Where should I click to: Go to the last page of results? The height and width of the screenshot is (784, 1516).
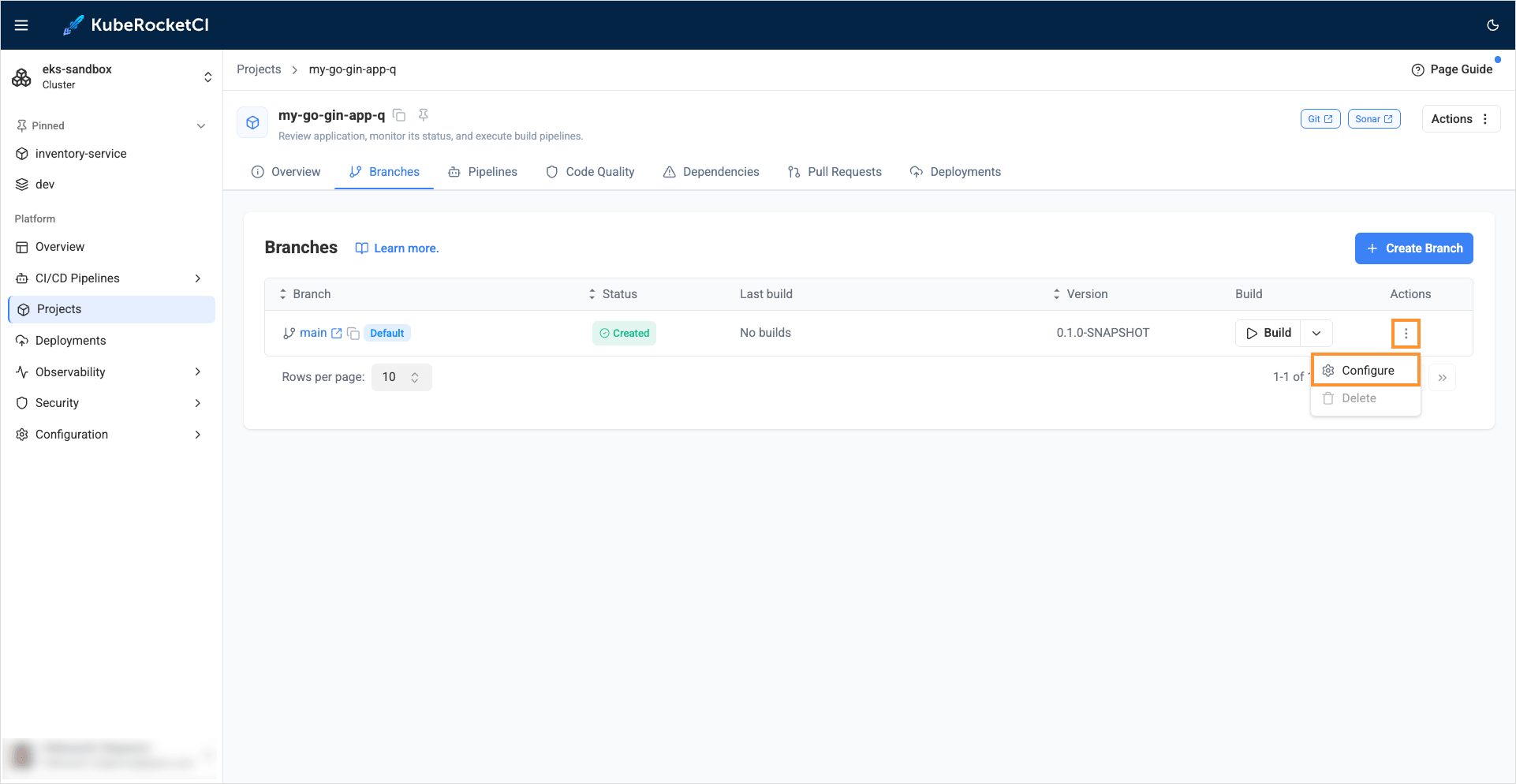tap(1442, 378)
